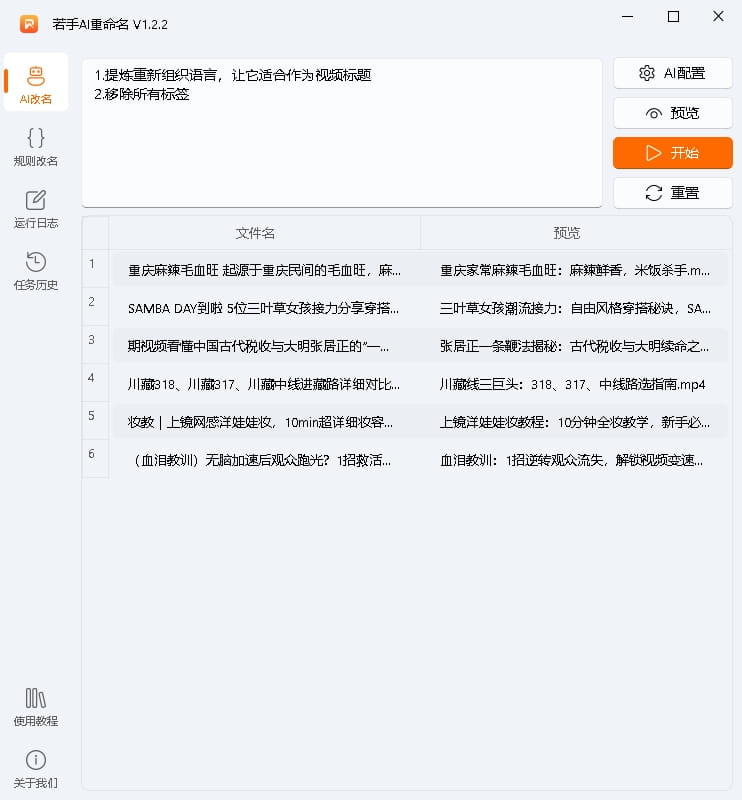Maximize the 若手AI重命名 window
Viewport: 742px width, 800px height.
click(x=673, y=17)
